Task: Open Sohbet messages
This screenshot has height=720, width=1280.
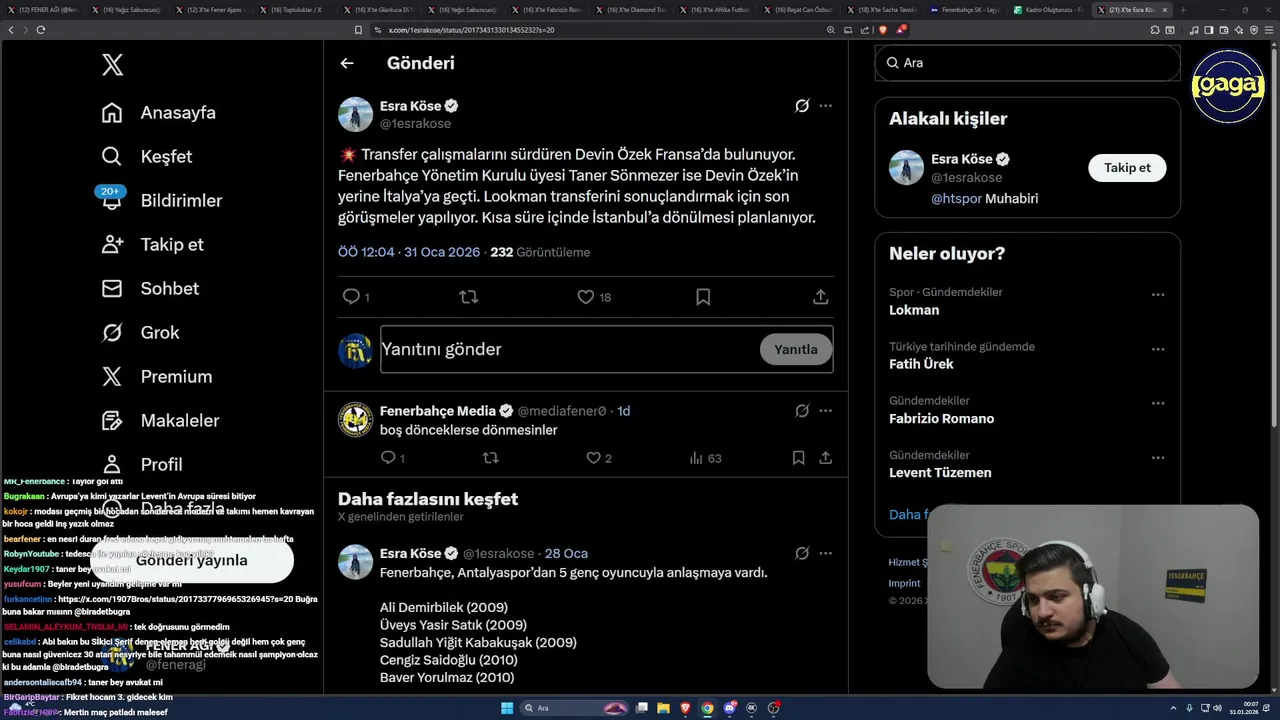Action: (x=150, y=288)
